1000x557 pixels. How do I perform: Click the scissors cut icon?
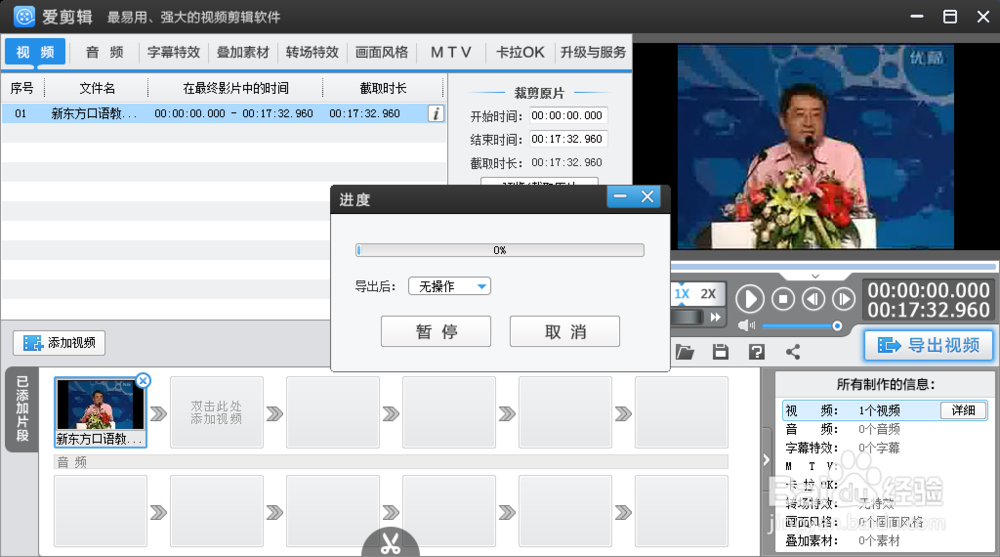[390, 543]
